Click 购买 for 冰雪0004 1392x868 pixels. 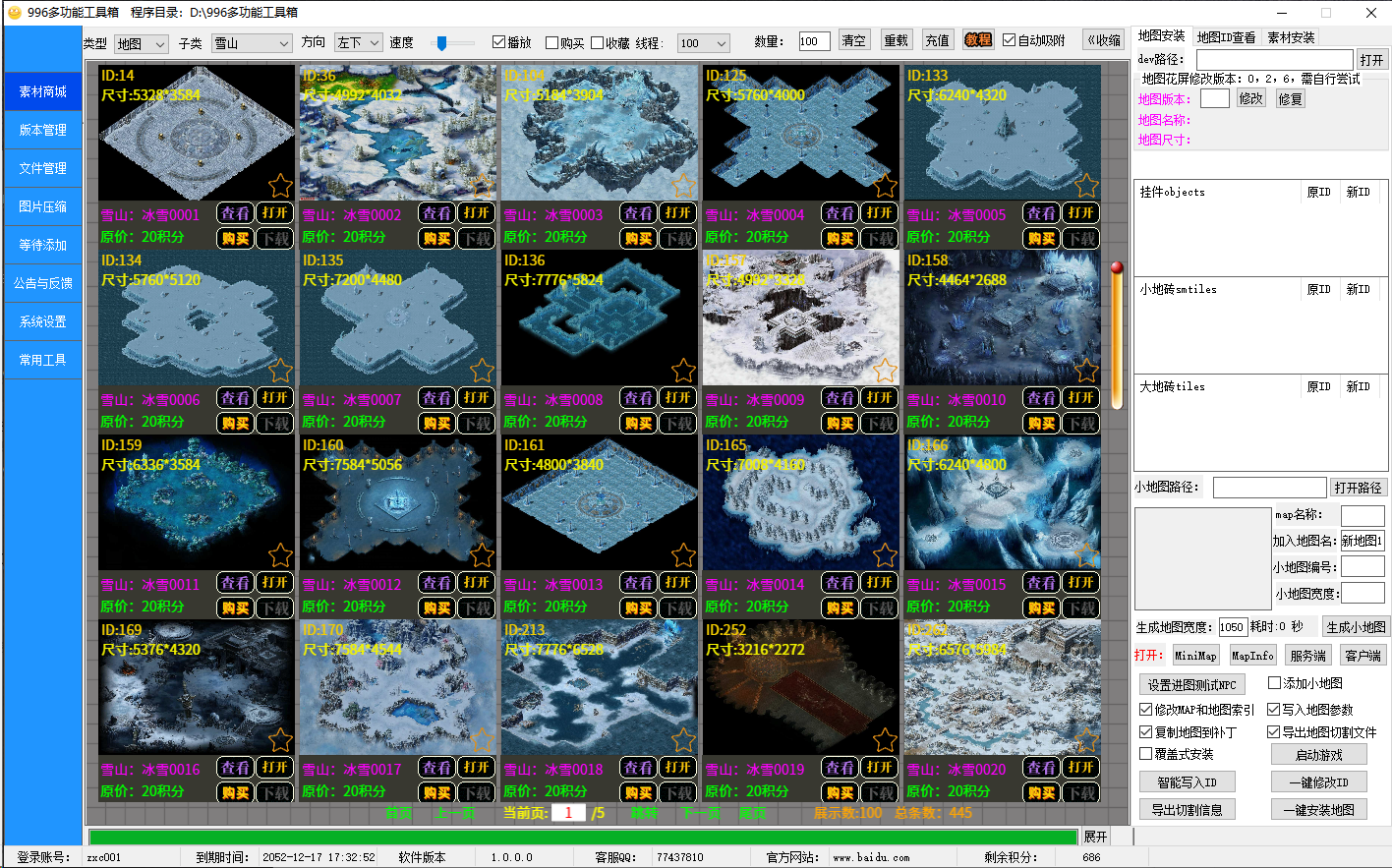[840, 238]
